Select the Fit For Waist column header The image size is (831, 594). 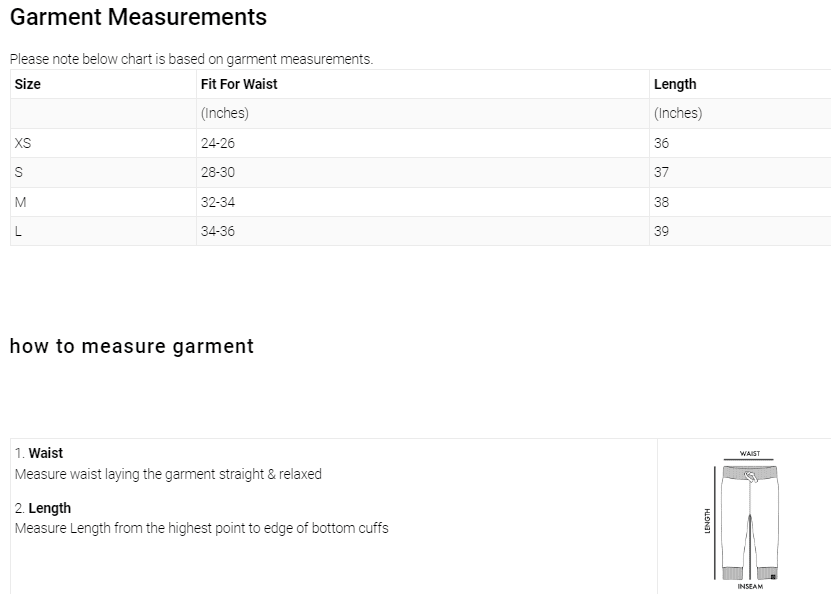239,84
